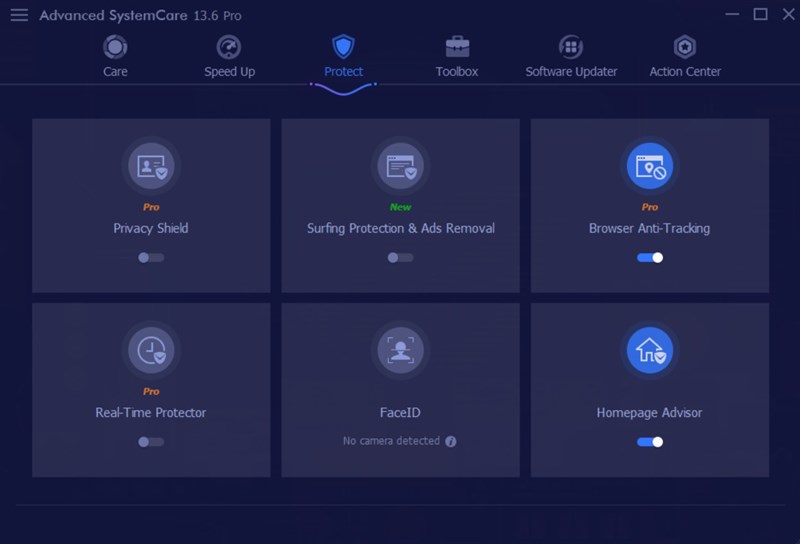Click the Browser Anti-Tracking blue icon
The width and height of the screenshot is (800, 544).
click(649, 166)
